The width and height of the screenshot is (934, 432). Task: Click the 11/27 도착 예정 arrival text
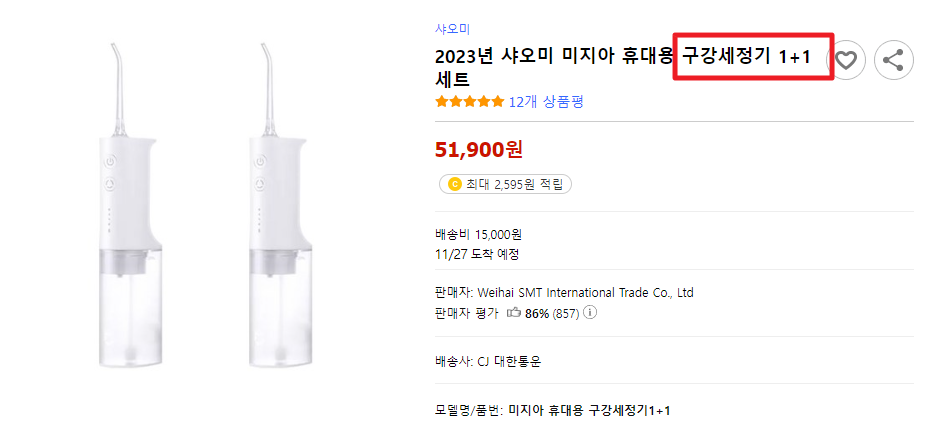click(476, 254)
